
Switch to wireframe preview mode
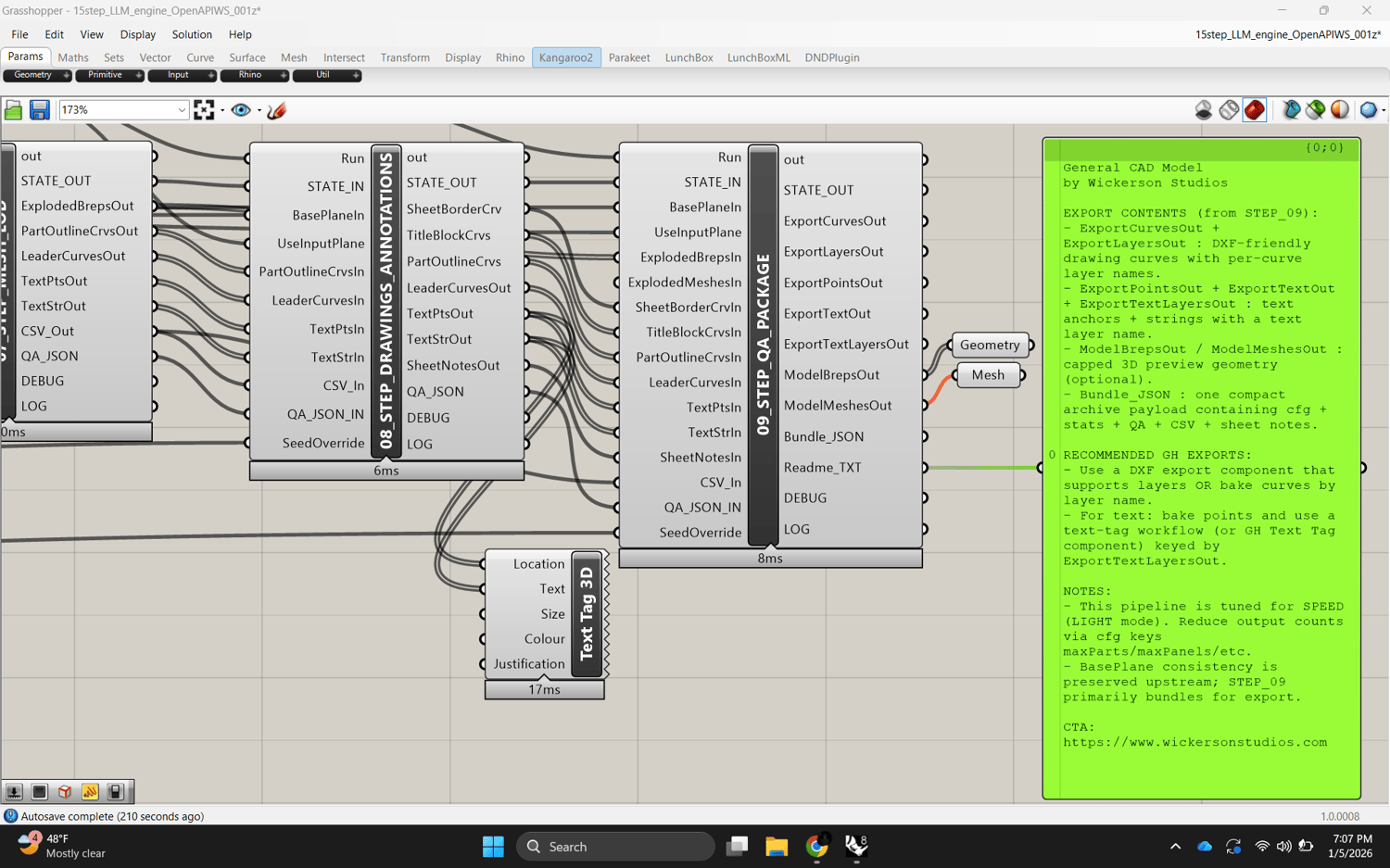tap(1229, 110)
